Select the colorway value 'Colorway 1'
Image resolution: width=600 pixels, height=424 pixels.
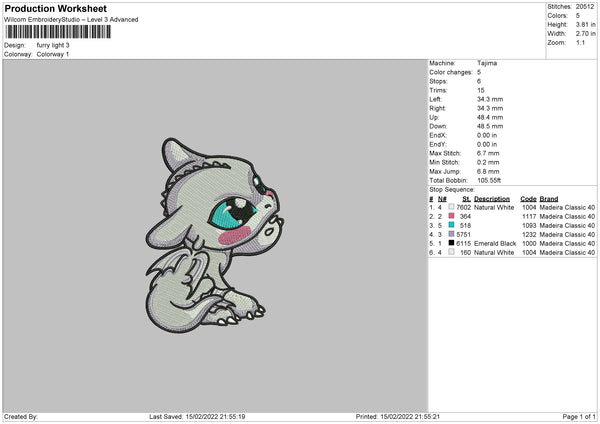click(53, 54)
